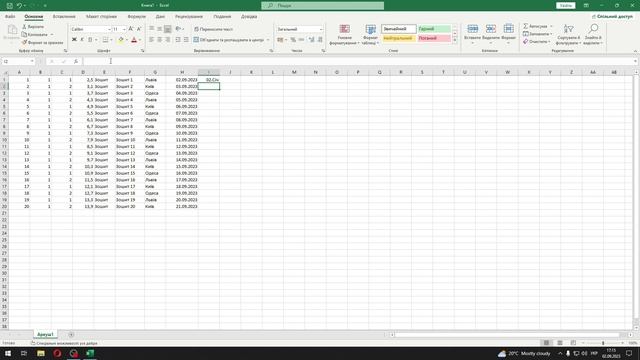Apply percent style to number
The width and height of the screenshot is (640, 360).
coord(293,40)
